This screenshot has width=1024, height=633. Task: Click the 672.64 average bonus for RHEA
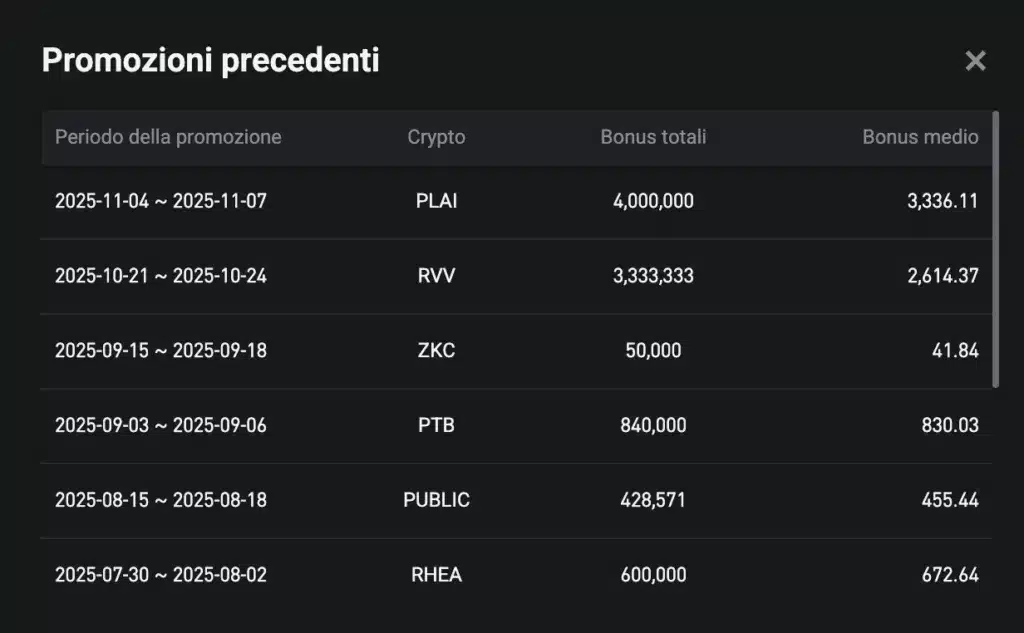click(948, 575)
